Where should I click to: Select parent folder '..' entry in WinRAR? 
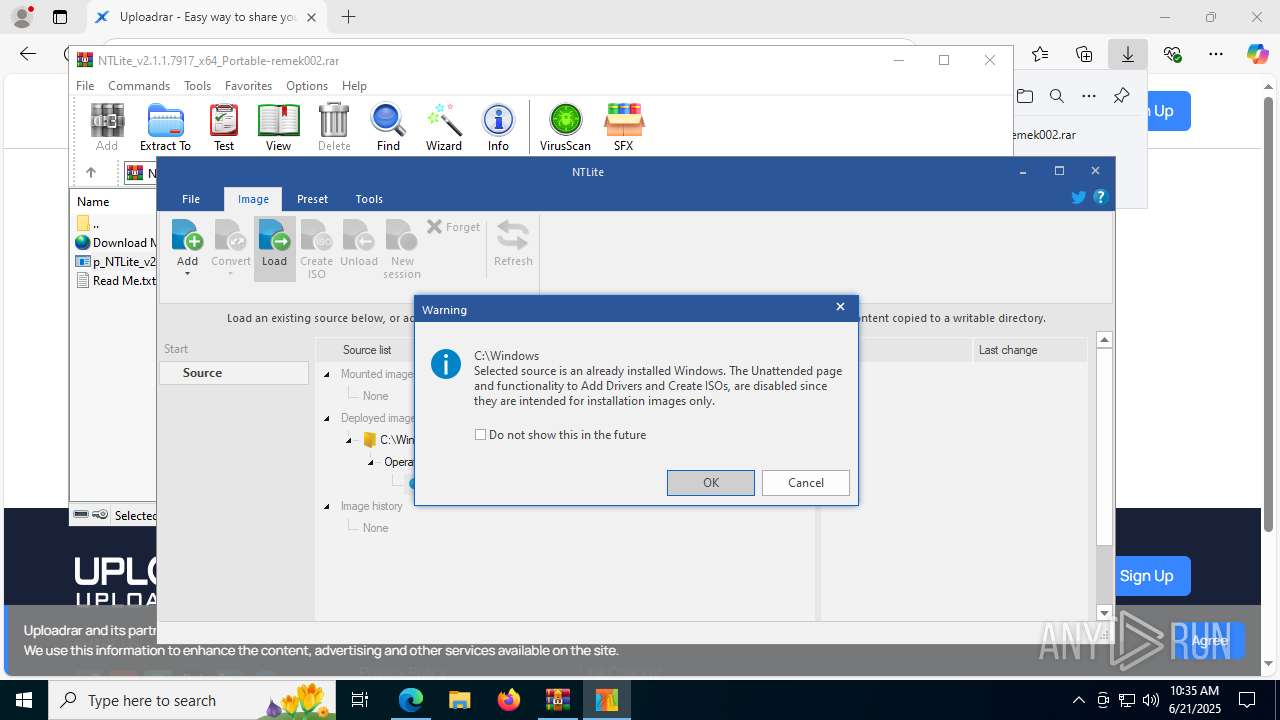click(88, 224)
